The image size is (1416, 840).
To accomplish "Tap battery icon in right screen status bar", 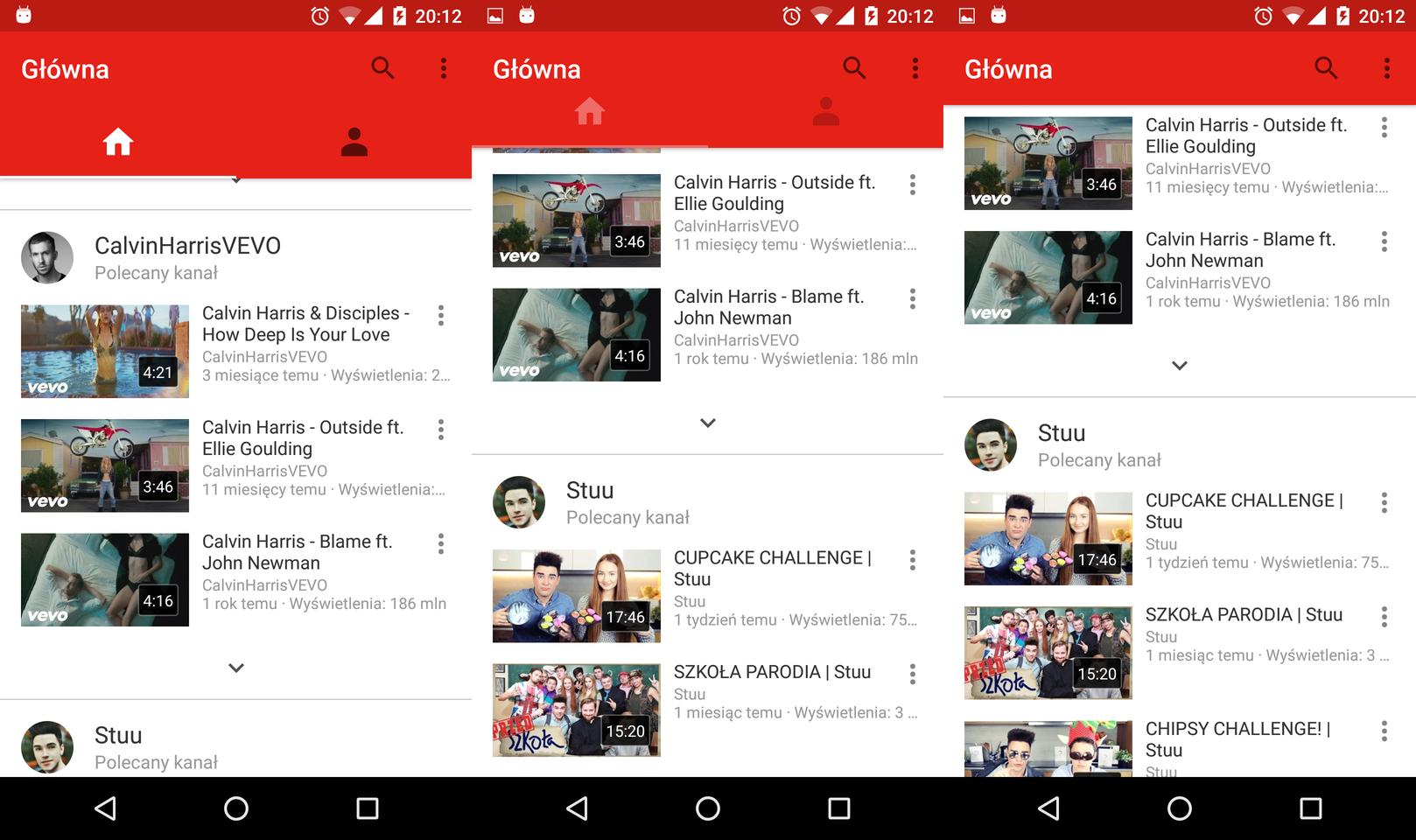I will coord(1343,16).
